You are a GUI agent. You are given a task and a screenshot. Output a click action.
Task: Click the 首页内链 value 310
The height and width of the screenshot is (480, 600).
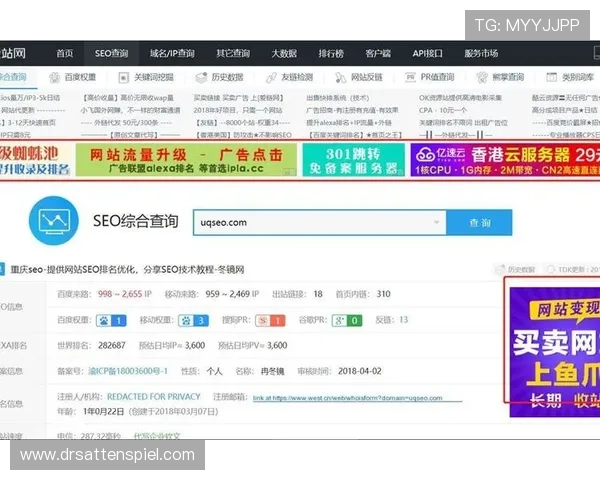tap(383, 294)
